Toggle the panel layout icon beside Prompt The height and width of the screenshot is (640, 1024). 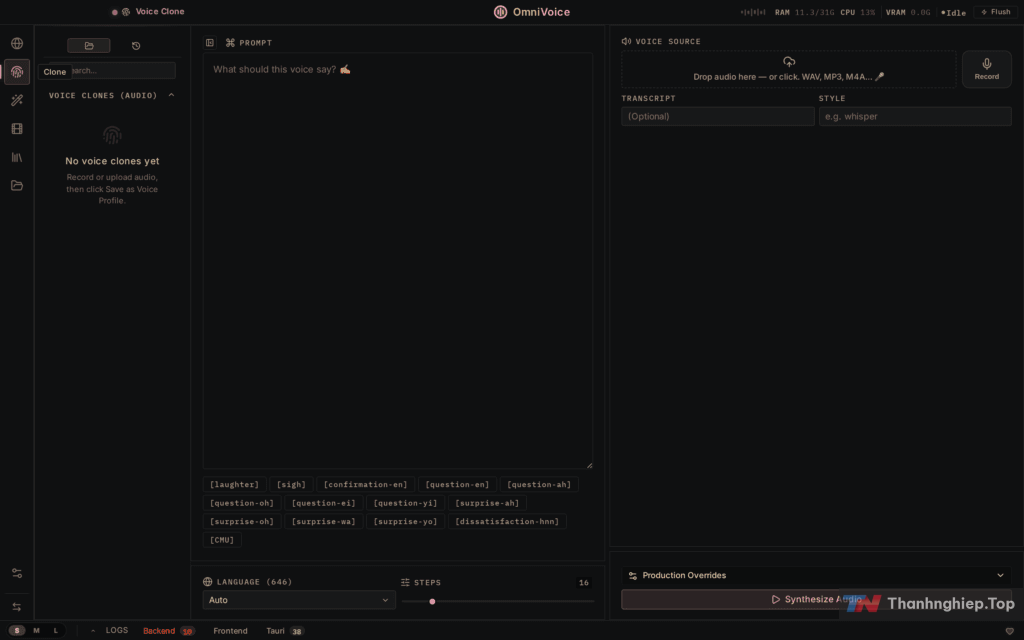point(210,42)
